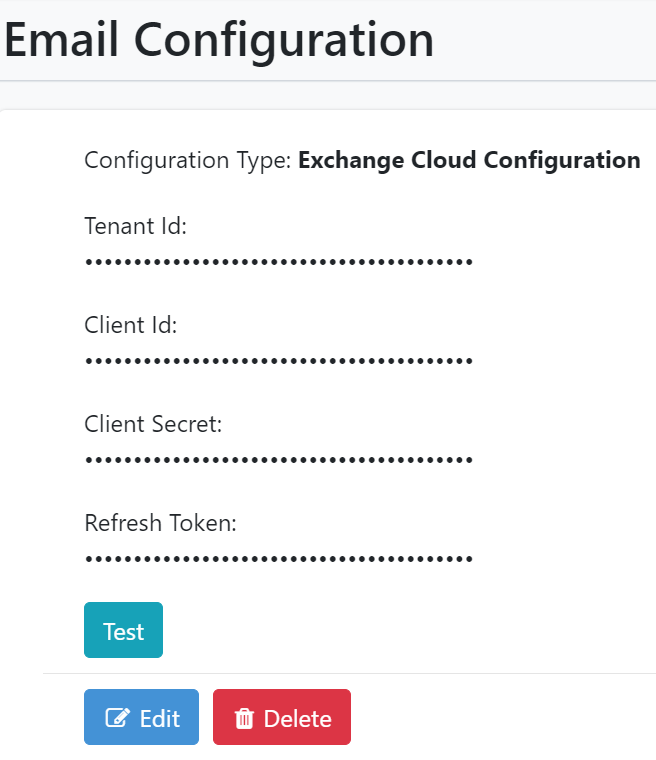Click the masked Tenant Id value
The height and width of the screenshot is (760, 656).
coord(278,263)
